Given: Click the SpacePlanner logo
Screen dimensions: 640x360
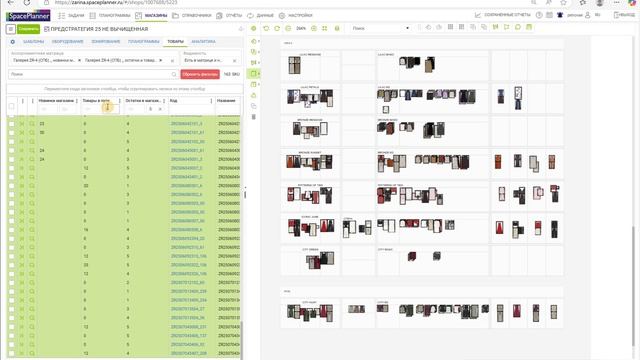Looking at the screenshot, I should 28,16.
